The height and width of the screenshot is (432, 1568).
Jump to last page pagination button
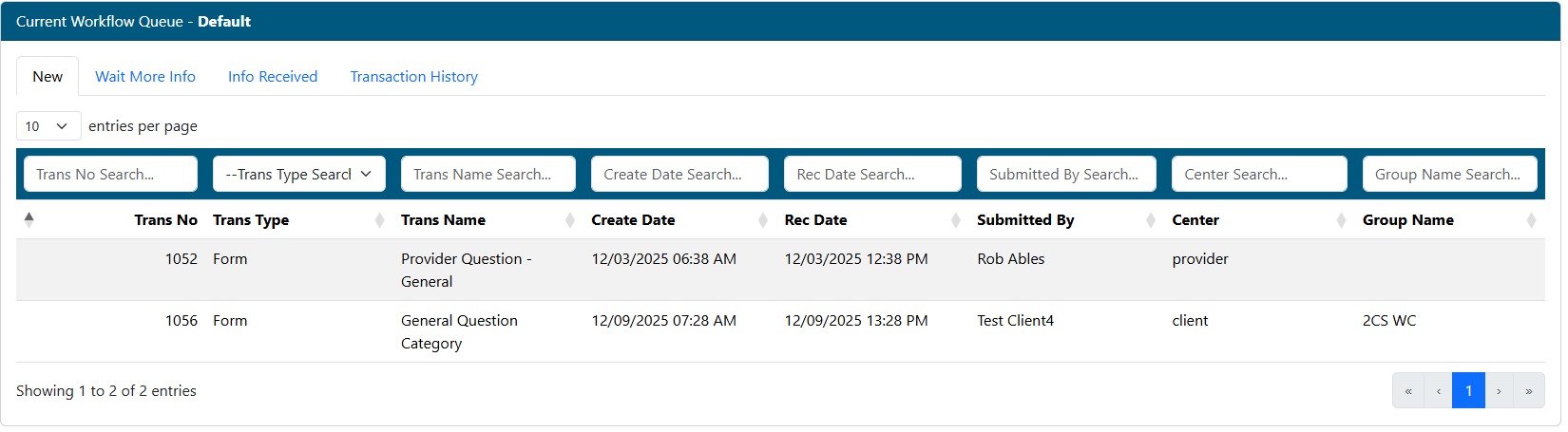click(1528, 391)
